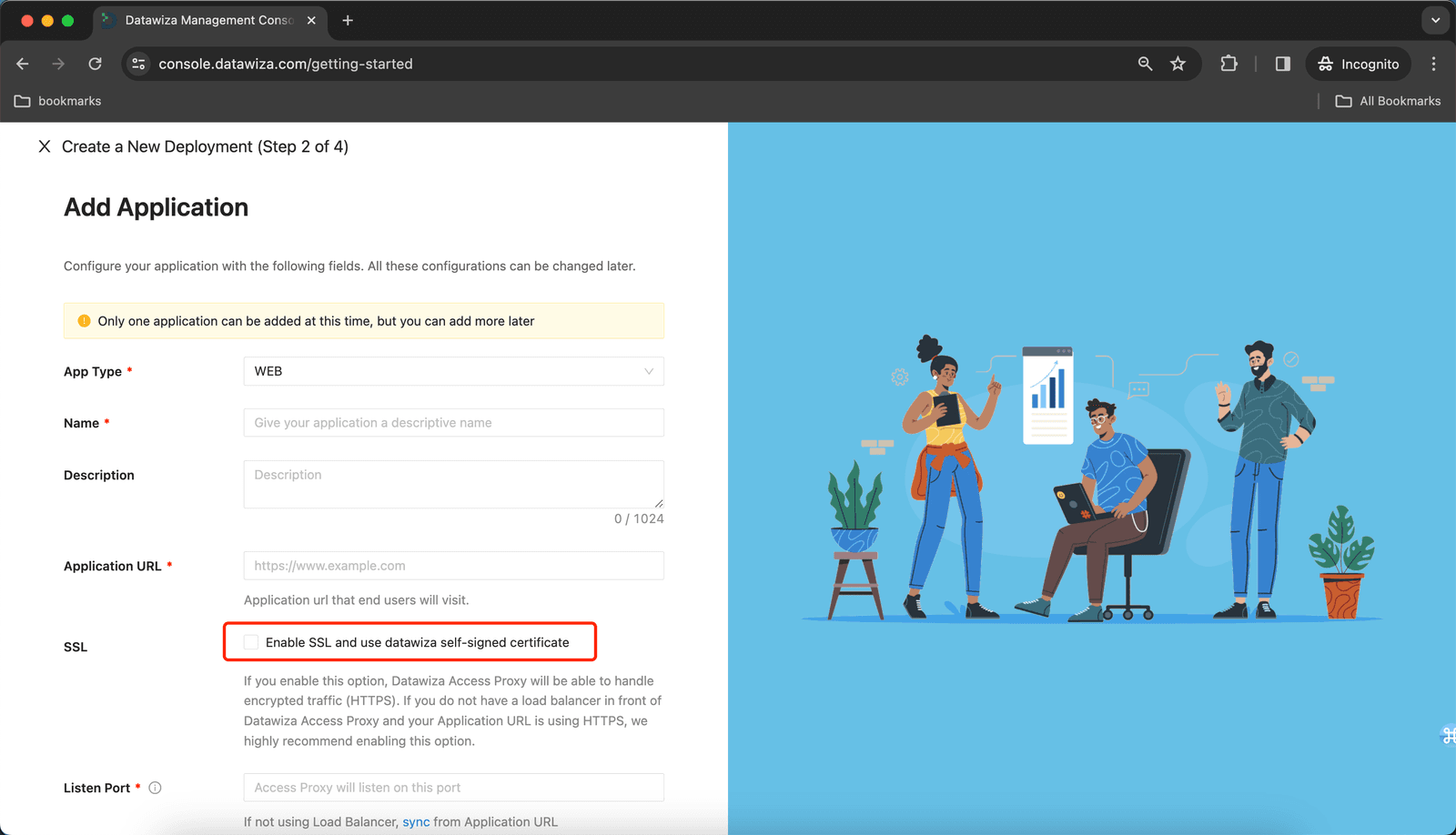Click the Incognito profile button
The image size is (1456, 835).
(x=1359, y=64)
